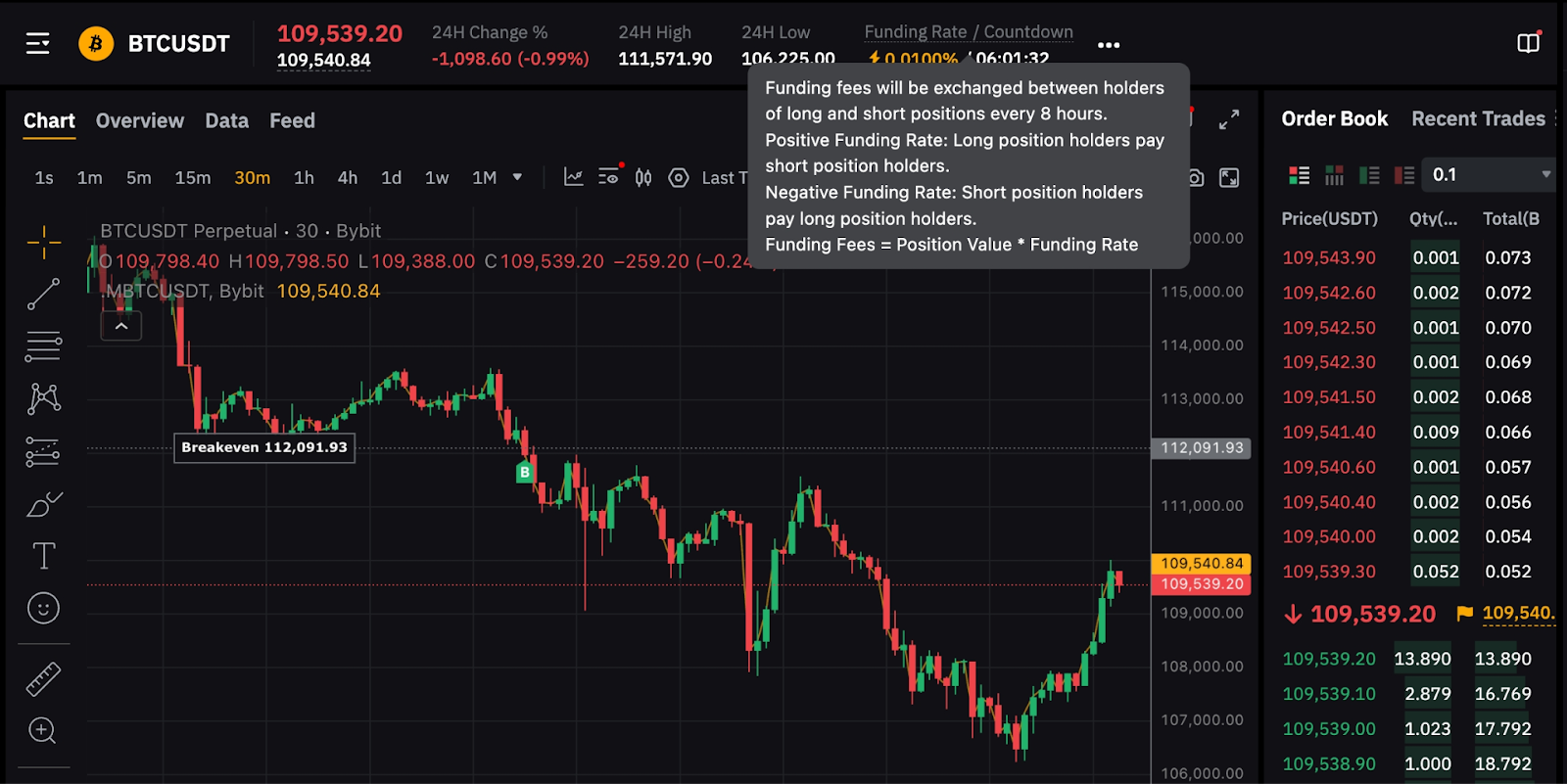Select the brush drawing tool
Viewport: 1567px width, 784px height.
(43, 504)
